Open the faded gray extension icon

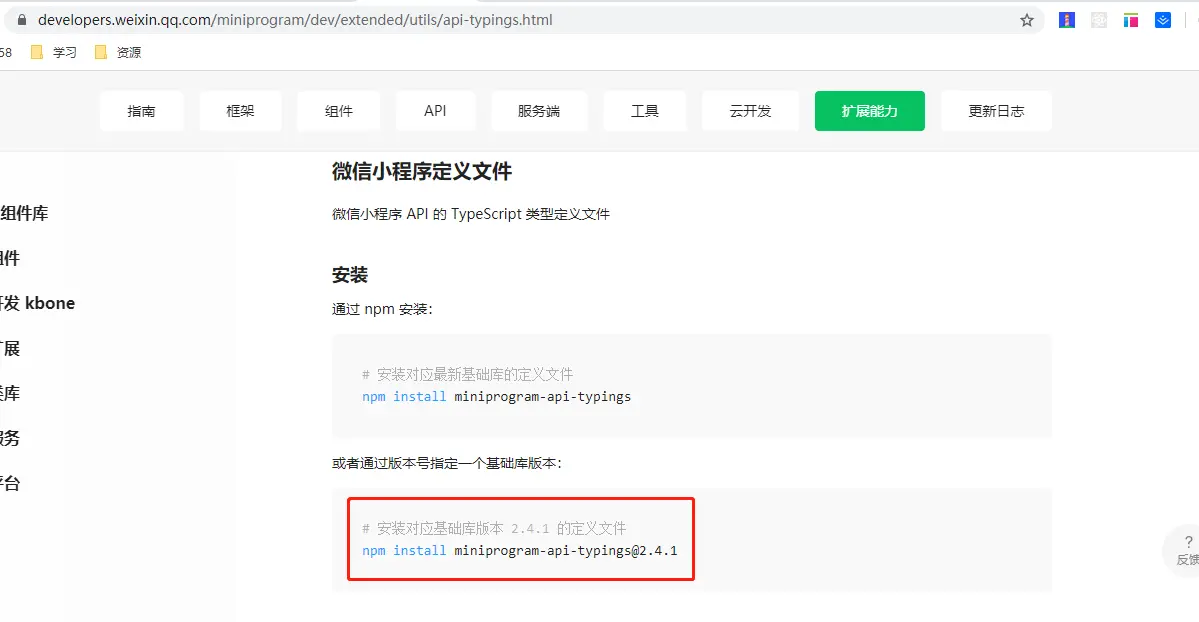pos(1099,20)
